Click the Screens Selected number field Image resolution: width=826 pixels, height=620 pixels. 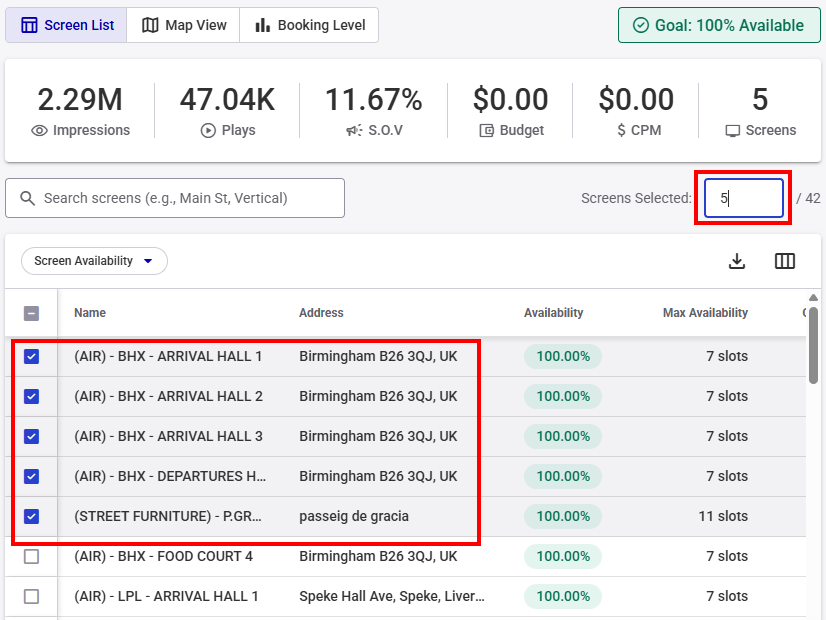[x=743, y=198]
